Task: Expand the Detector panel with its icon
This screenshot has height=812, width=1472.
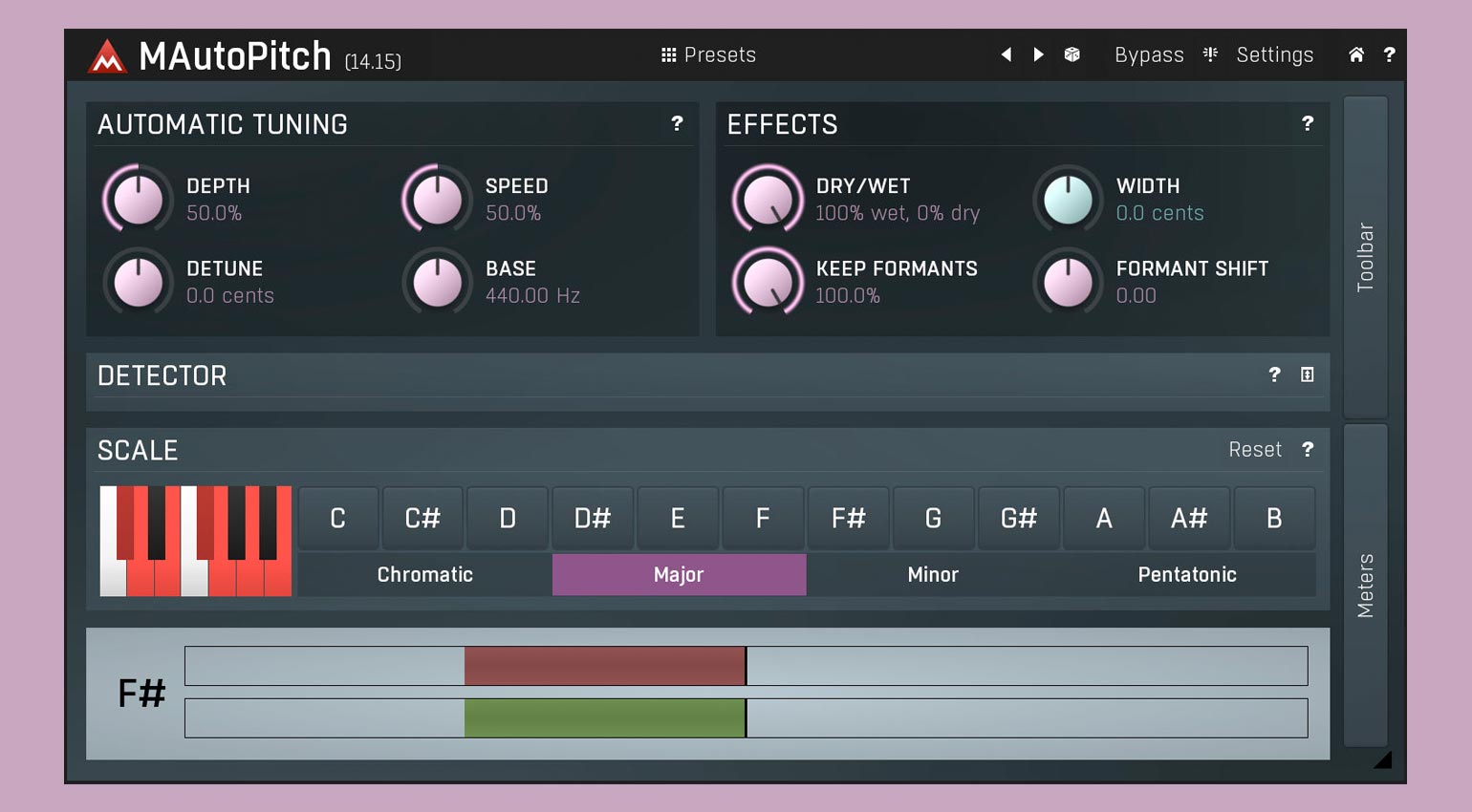Action: [x=1308, y=374]
